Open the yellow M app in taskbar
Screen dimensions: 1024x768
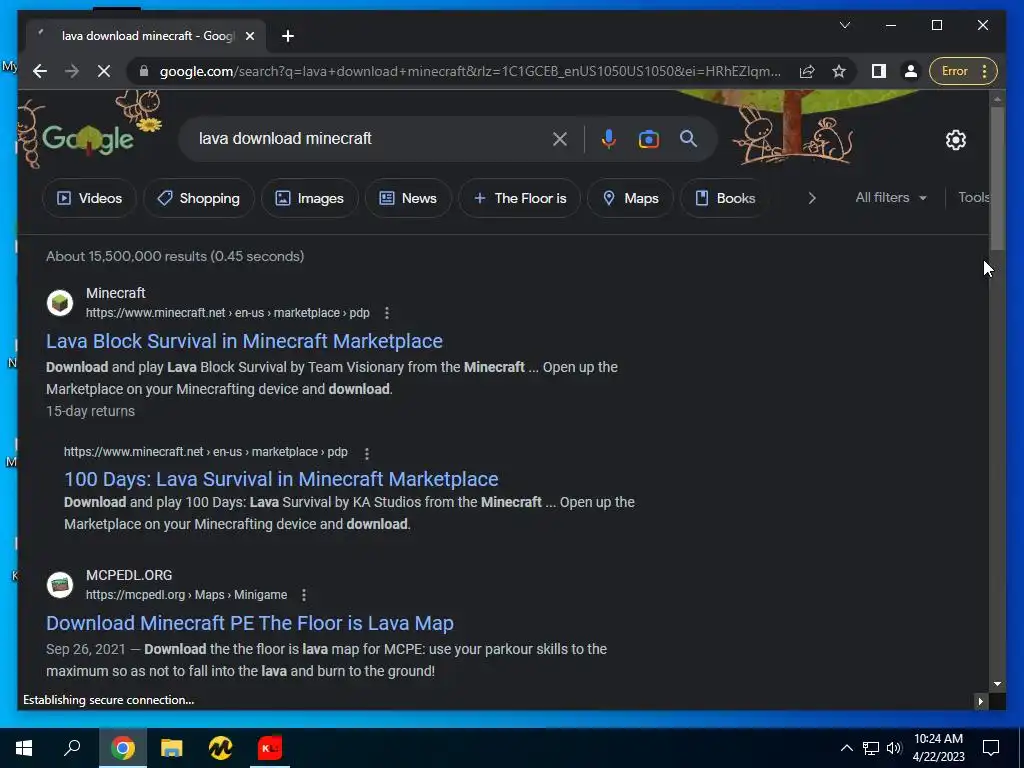coord(221,748)
